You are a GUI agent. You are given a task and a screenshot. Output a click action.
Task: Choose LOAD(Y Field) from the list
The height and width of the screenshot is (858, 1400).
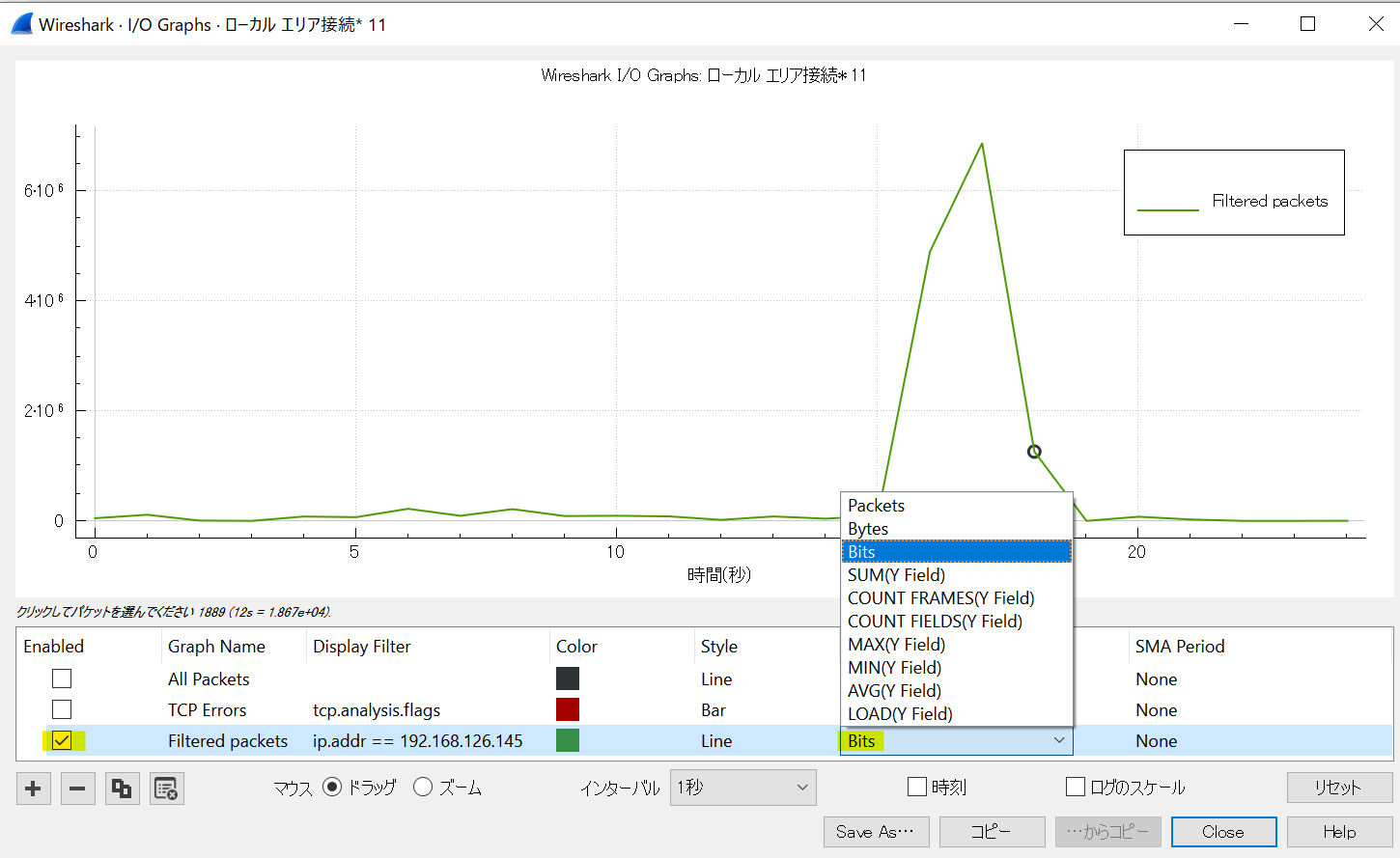coord(956,714)
